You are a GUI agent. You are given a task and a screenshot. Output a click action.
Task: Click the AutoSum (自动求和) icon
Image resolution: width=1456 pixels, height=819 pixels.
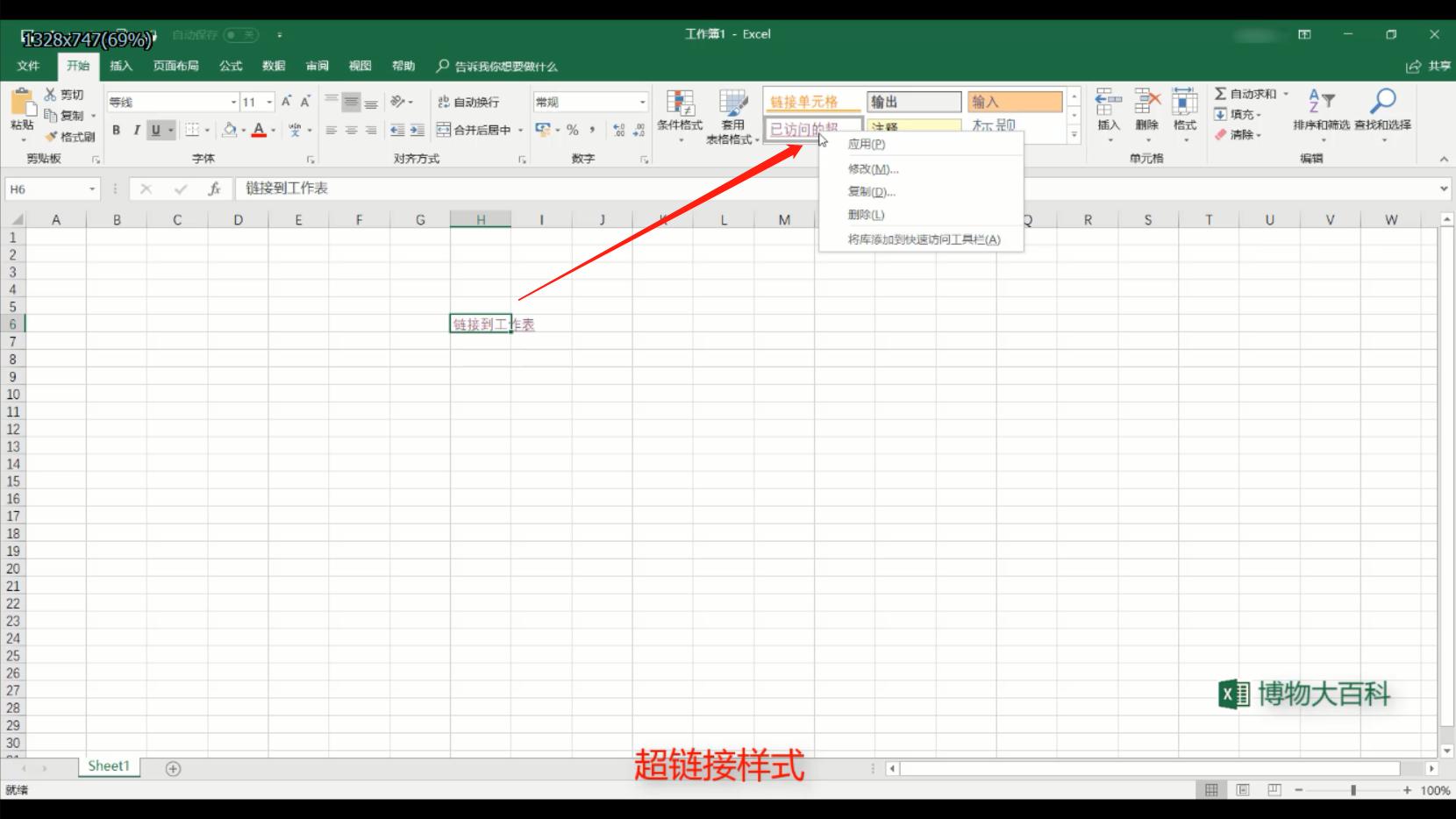[1219, 91]
